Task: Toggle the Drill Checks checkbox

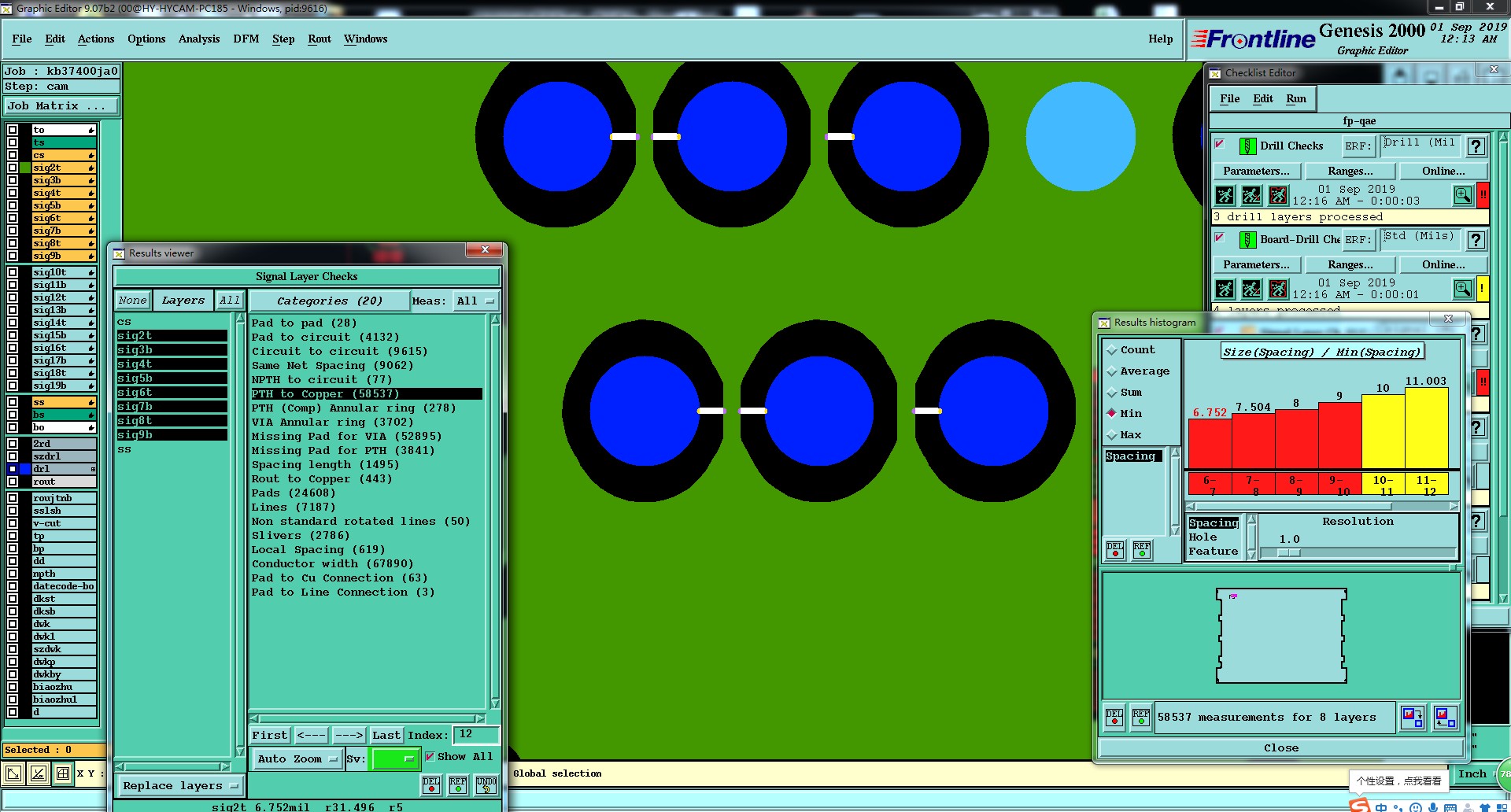Action: 1220,144
